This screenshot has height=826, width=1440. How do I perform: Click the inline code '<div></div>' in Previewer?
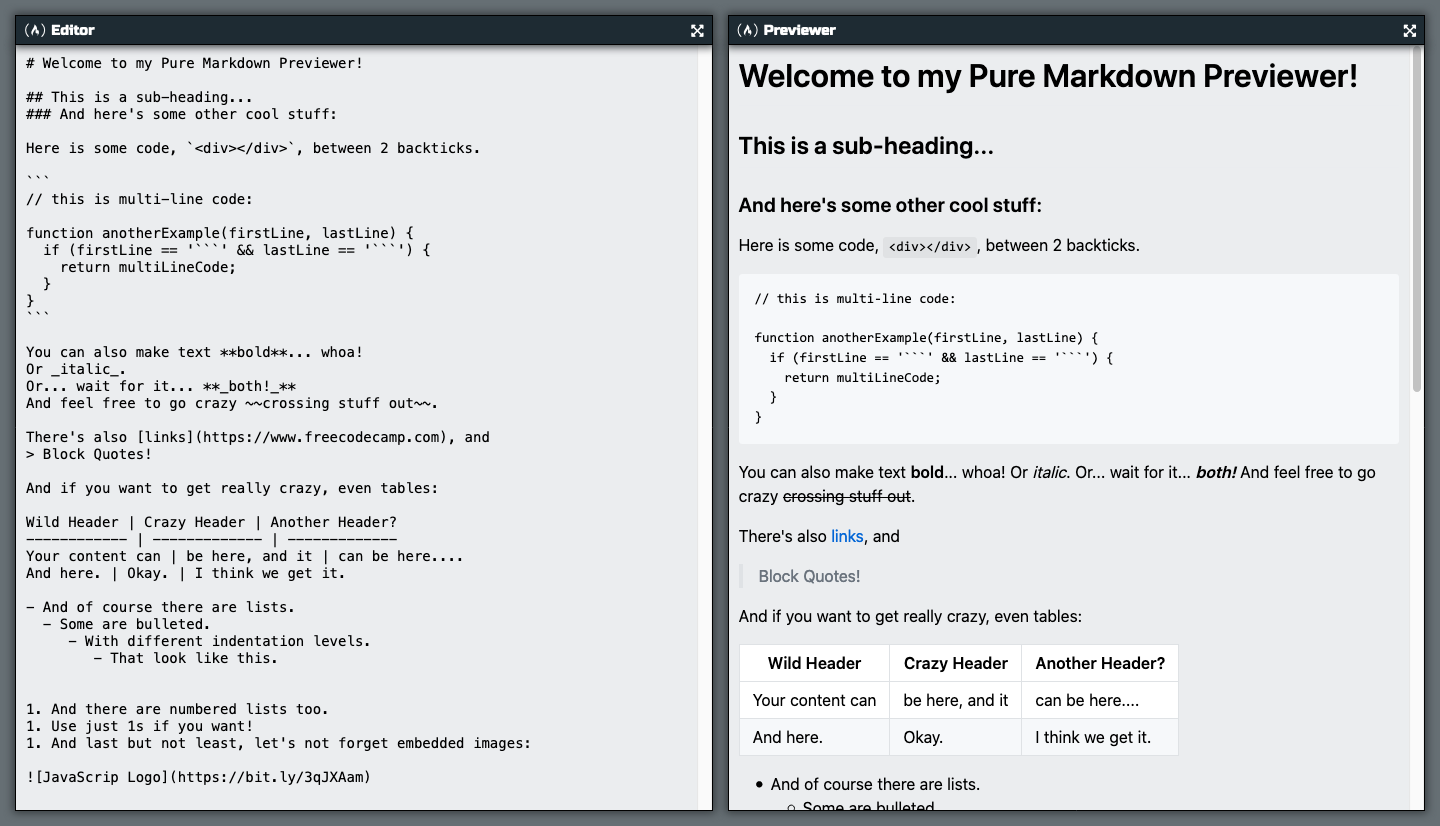point(930,246)
